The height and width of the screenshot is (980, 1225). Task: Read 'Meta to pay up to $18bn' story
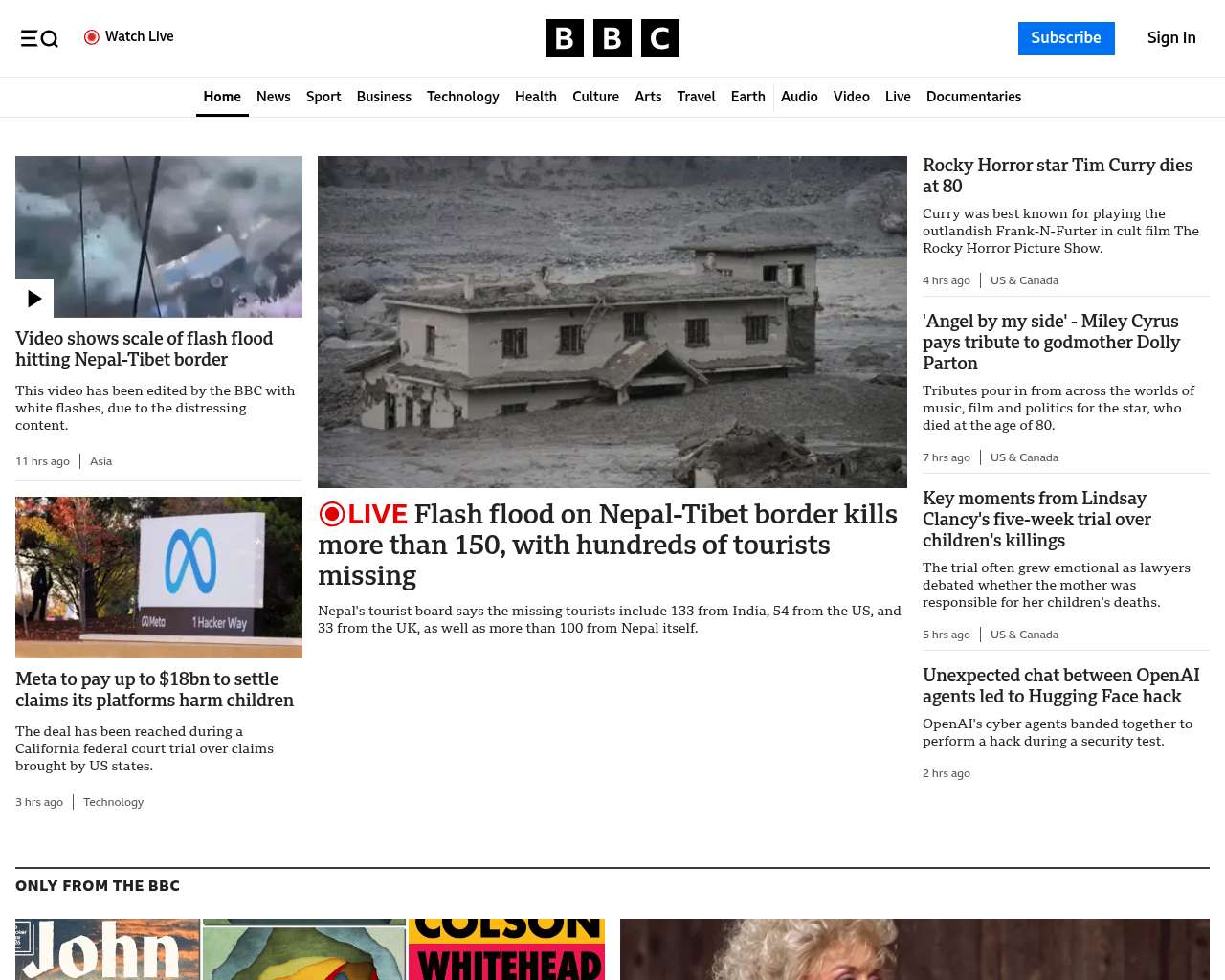click(x=154, y=690)
